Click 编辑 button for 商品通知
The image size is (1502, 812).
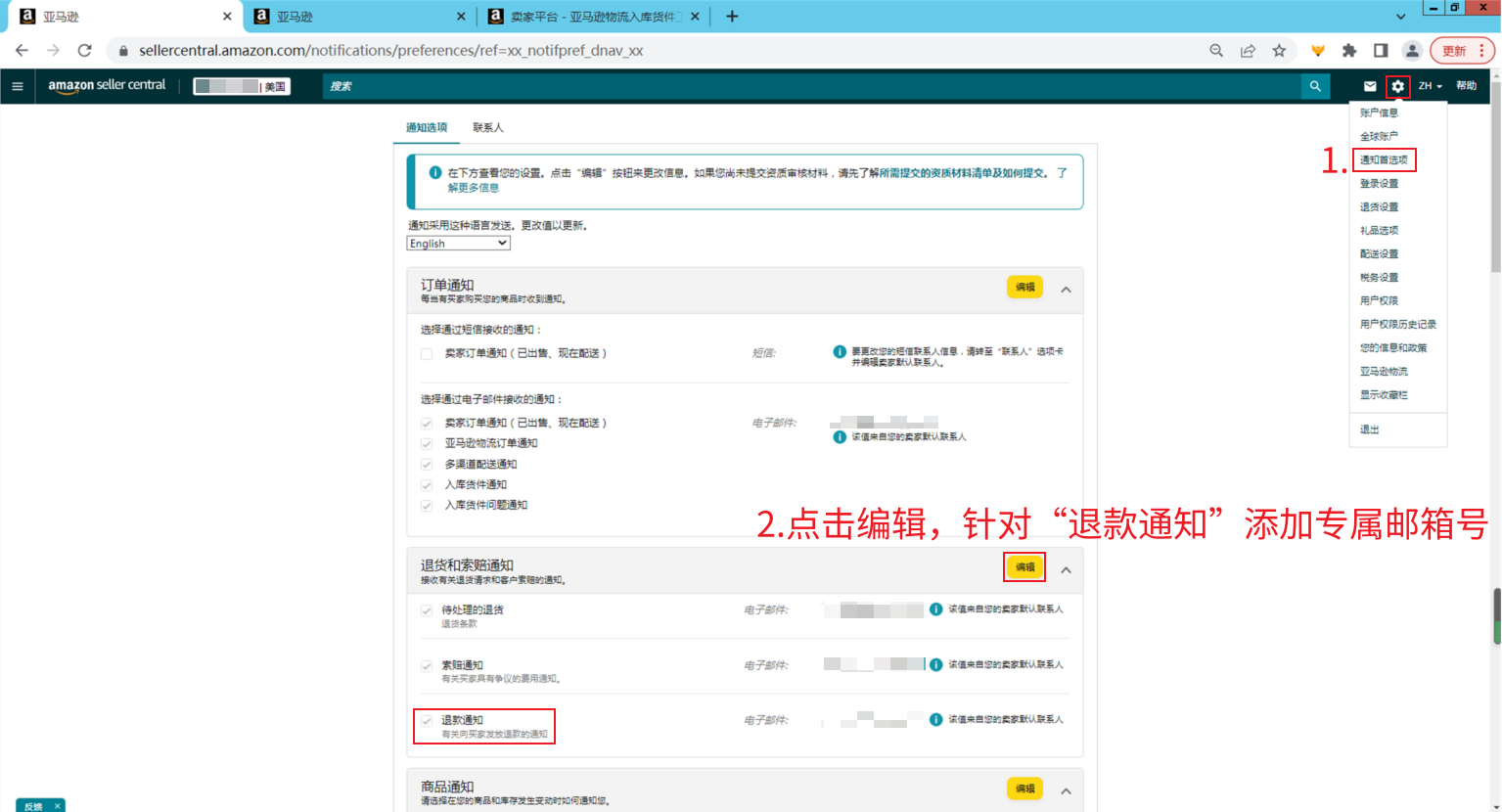coord(1024,789)
